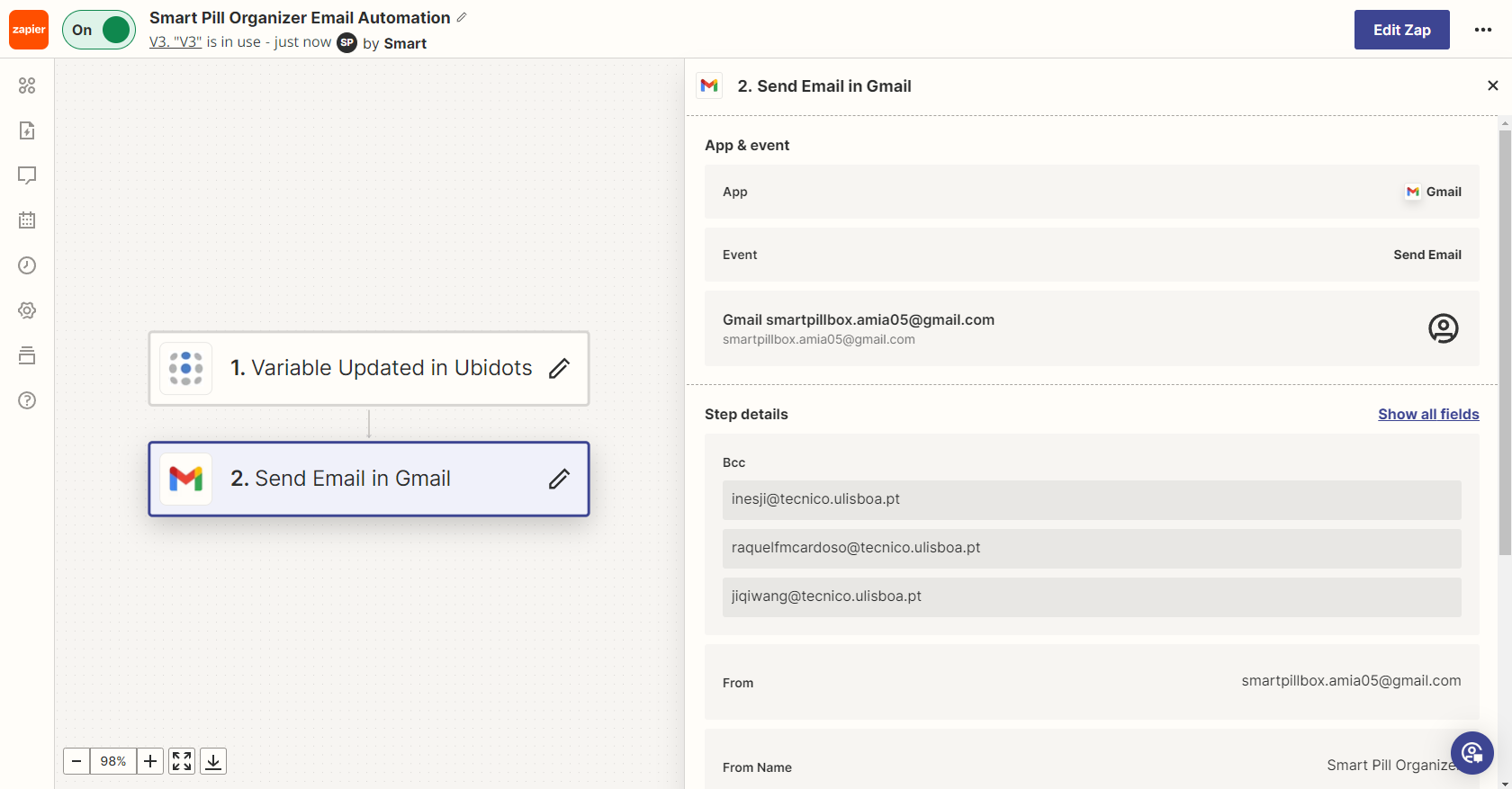This screenshot has height=789, width=1512.
Task: Click the Smart owner name text
Action: (x=405, y=43)
